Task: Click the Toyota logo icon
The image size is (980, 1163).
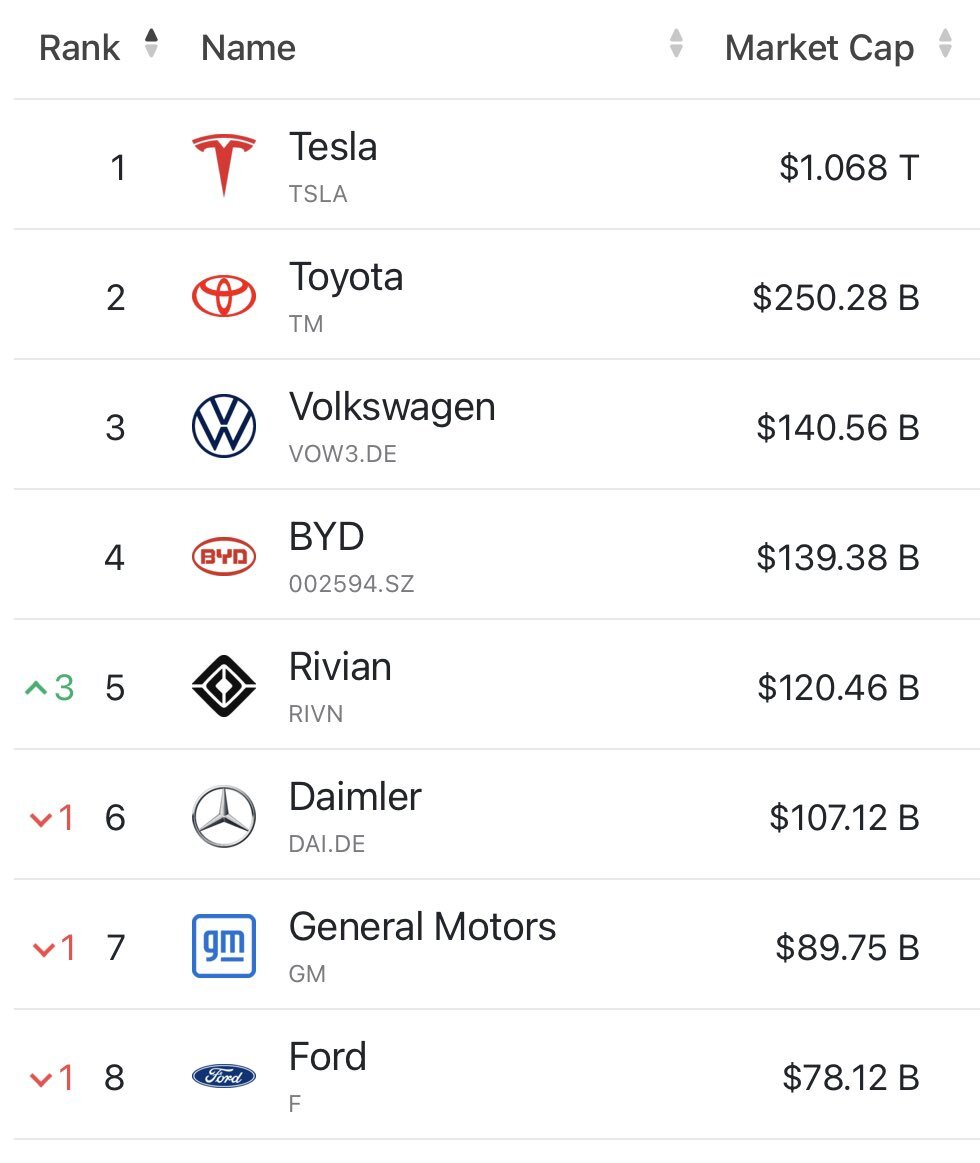Action: tap(223, 297)
